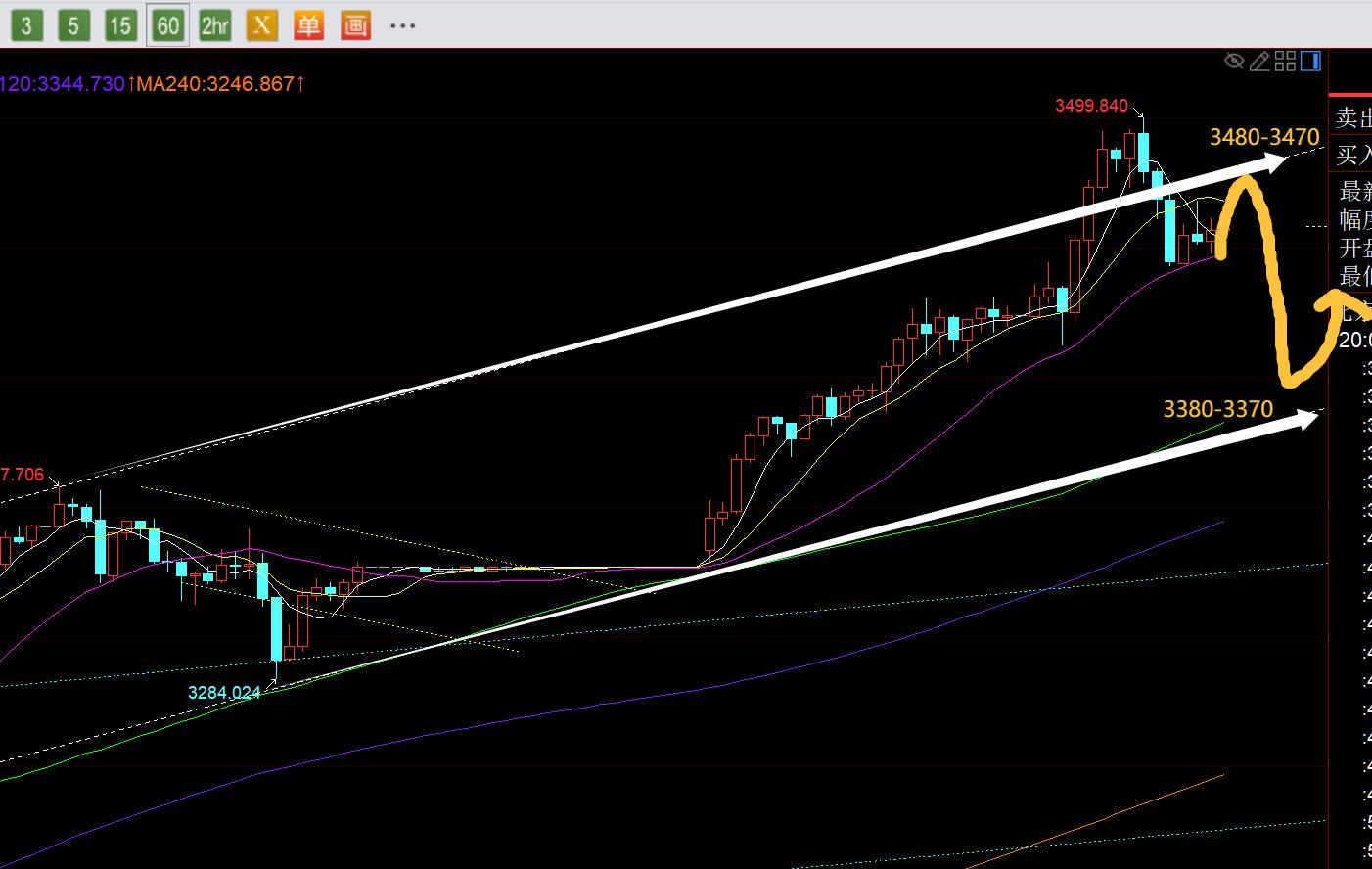
Task: Open the three-dot more options menu
Action: click(402, 25)
